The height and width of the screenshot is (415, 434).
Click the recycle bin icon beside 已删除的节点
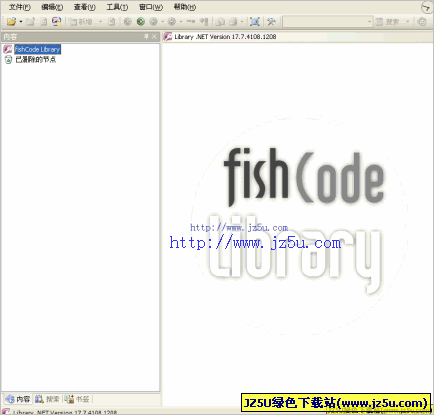[x=8, y=60]
